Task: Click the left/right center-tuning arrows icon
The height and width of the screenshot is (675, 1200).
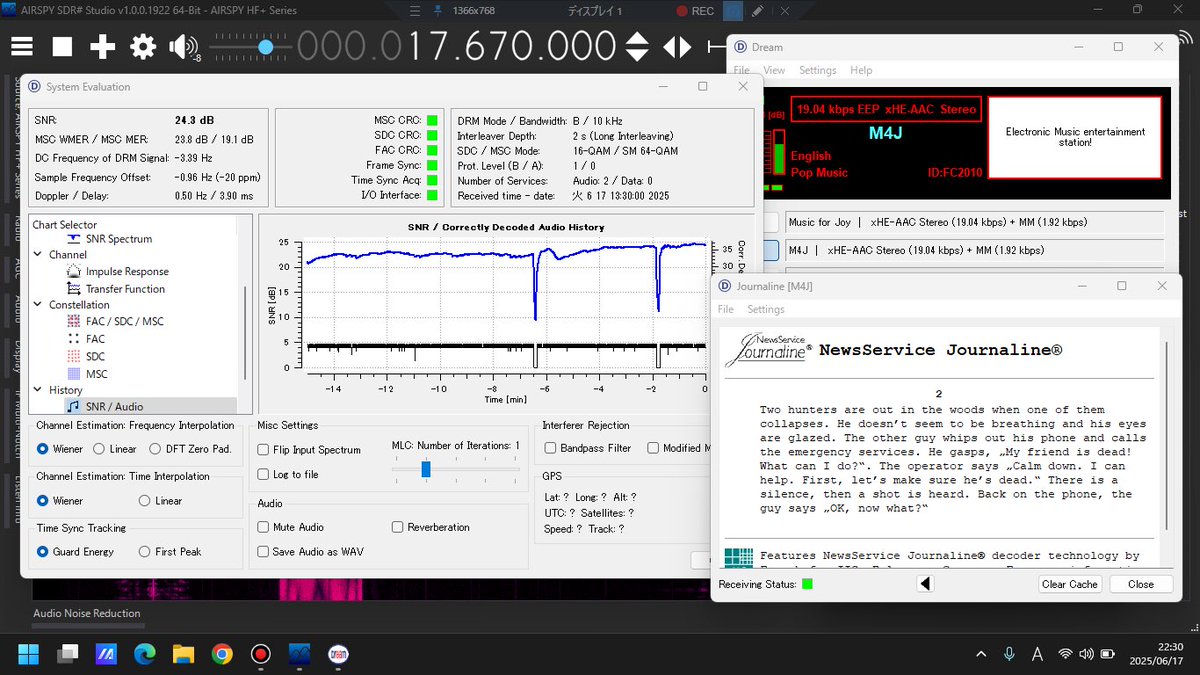Action: pos(677,46)
